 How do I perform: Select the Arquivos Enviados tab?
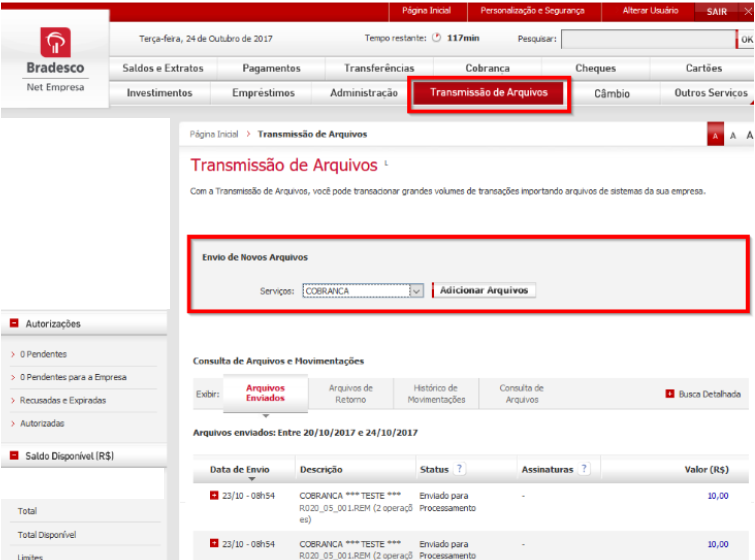pos(265,393)
